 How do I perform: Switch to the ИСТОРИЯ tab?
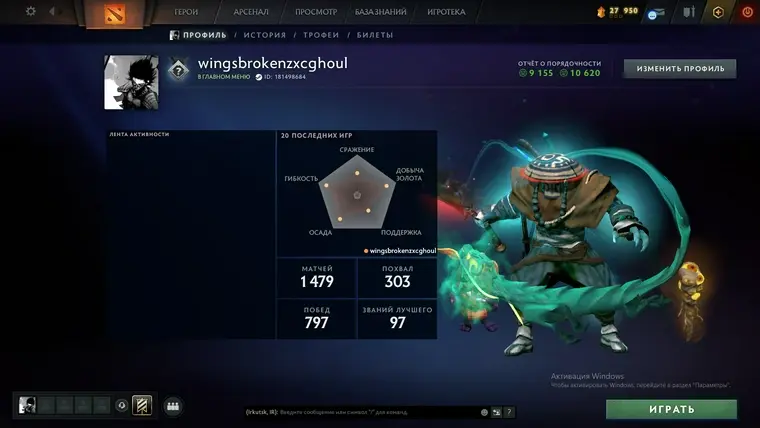[x=265, y=35]
